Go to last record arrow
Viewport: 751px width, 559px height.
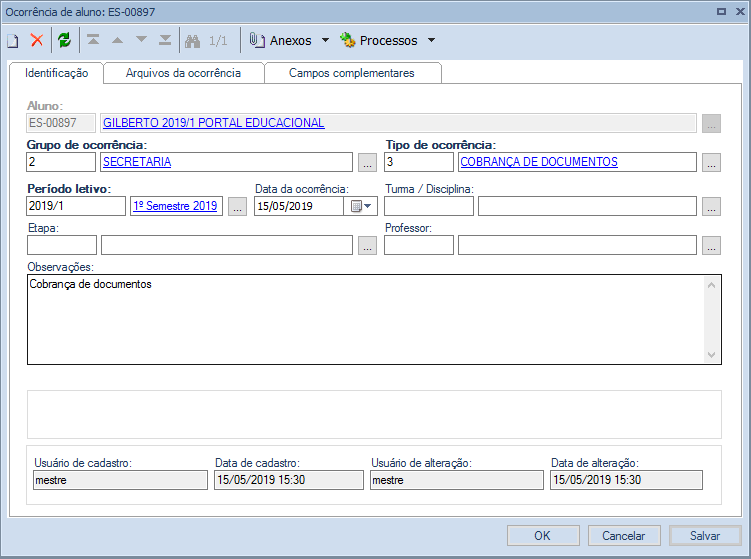pos(165,40)
